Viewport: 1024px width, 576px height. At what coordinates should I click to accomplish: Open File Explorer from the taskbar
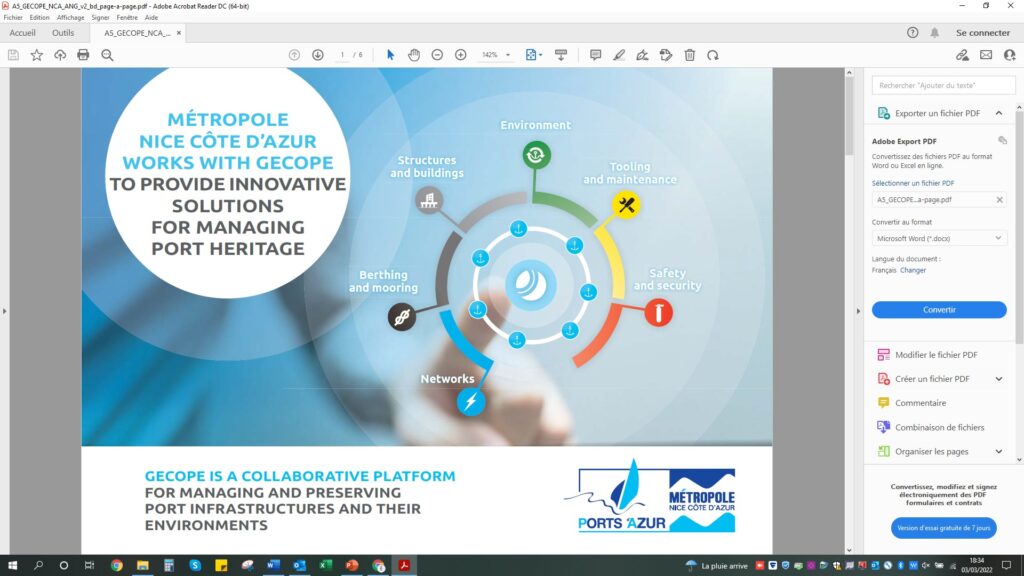pos(142,566)
